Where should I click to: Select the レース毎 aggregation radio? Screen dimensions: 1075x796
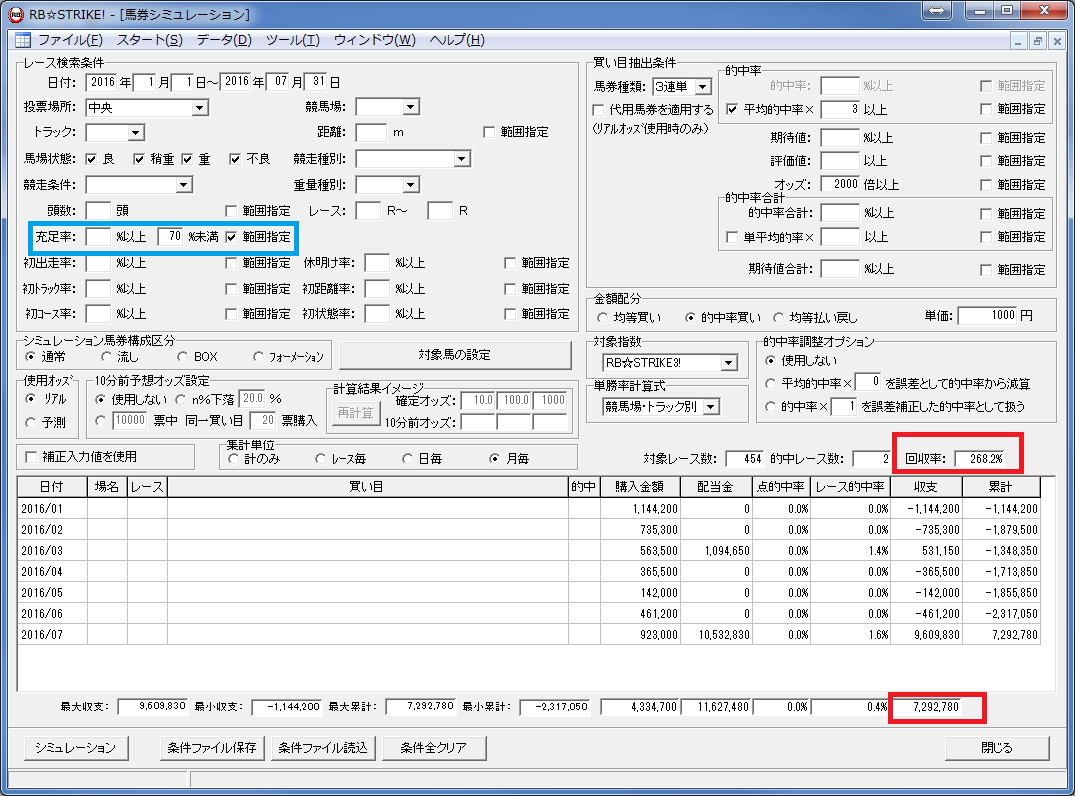coord(320,459)
